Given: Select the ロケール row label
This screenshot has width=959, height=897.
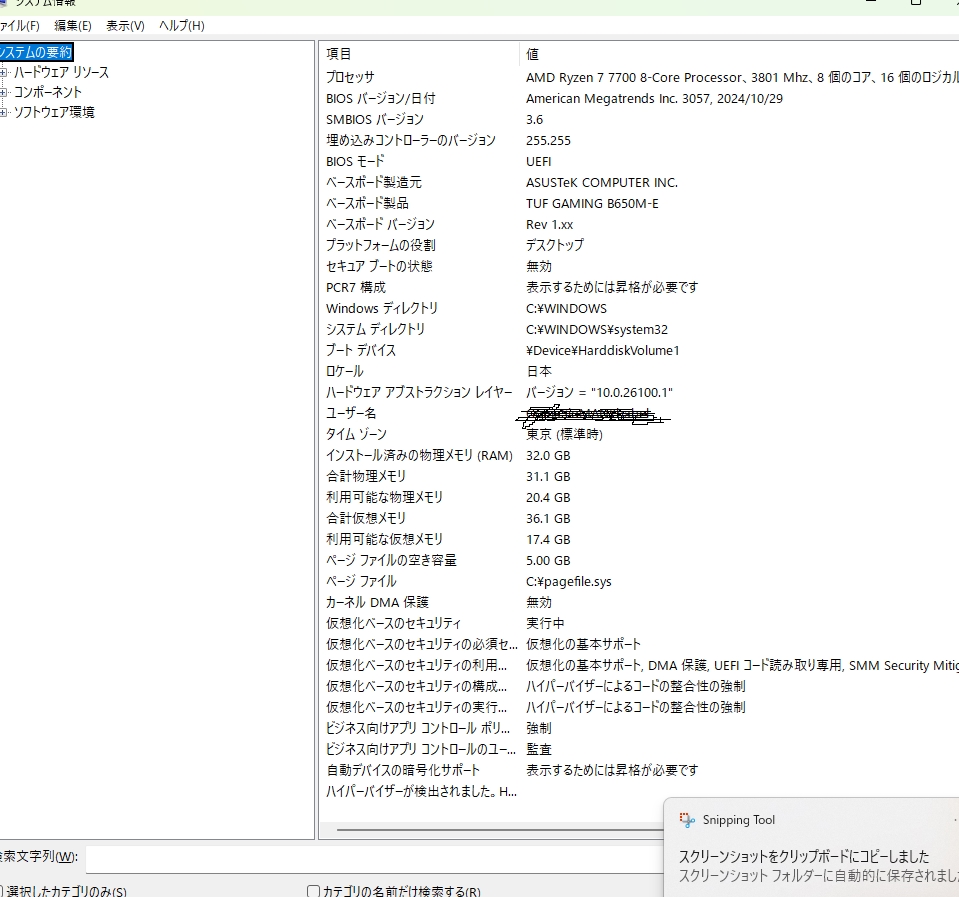Looking at the screenshot, I should coord(344,371).
